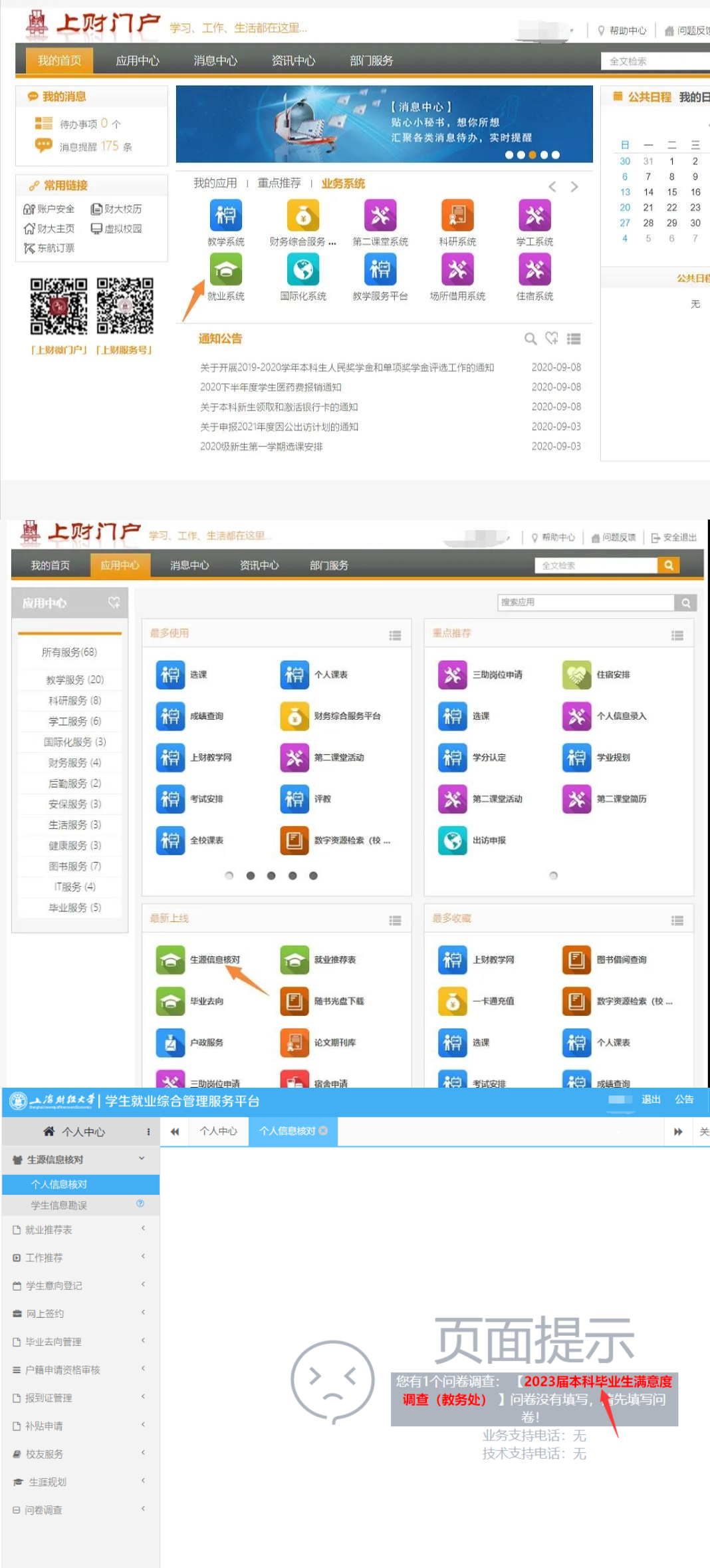Open the 随书光盘下载 app icon
The height and width of the screenshot is (1568, 710).
pos(295,1001)
